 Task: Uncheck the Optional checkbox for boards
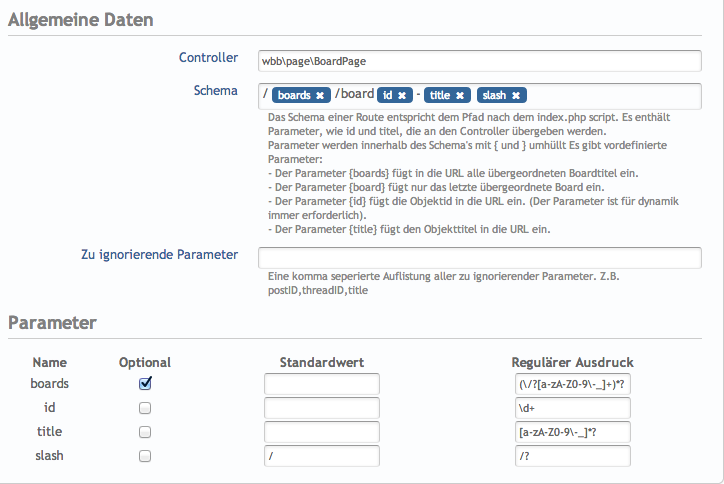click(145, 383)
